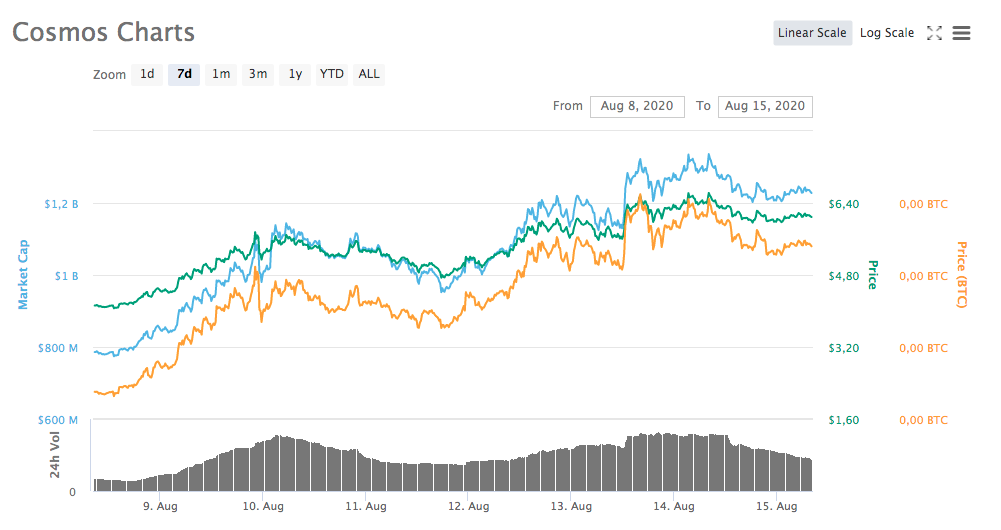Set zoom range to 1m
The image size is (1001, 530).
point(221,74)
